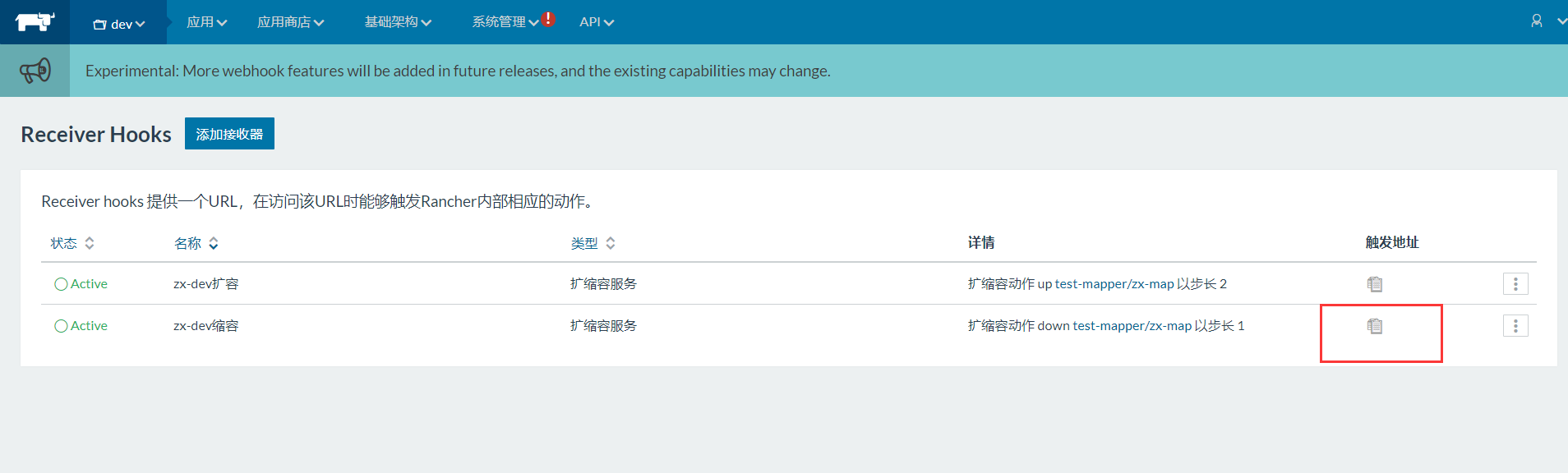This screenshot has height=473, width=1568.
Task: Open test-mapper/zx-map link in up row
Action: [x=1114, y=284]
